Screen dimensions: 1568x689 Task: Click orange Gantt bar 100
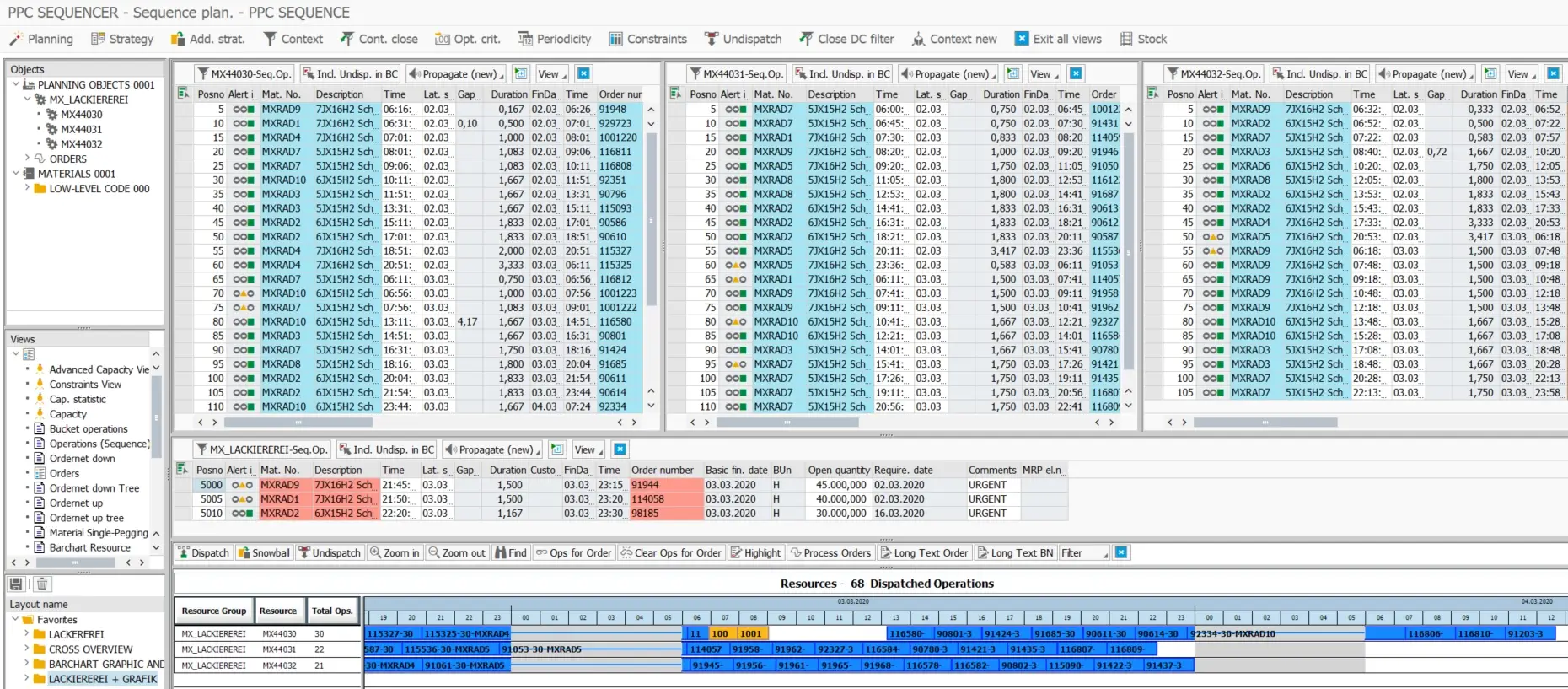tap(721, 634)
